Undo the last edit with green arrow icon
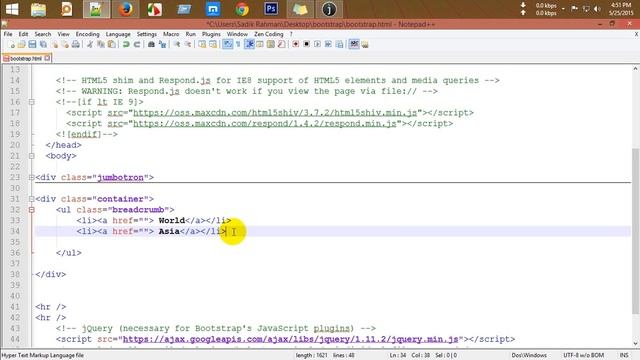Image resolution: width=640 pixels, height=360 pixels. coord(126,44)
